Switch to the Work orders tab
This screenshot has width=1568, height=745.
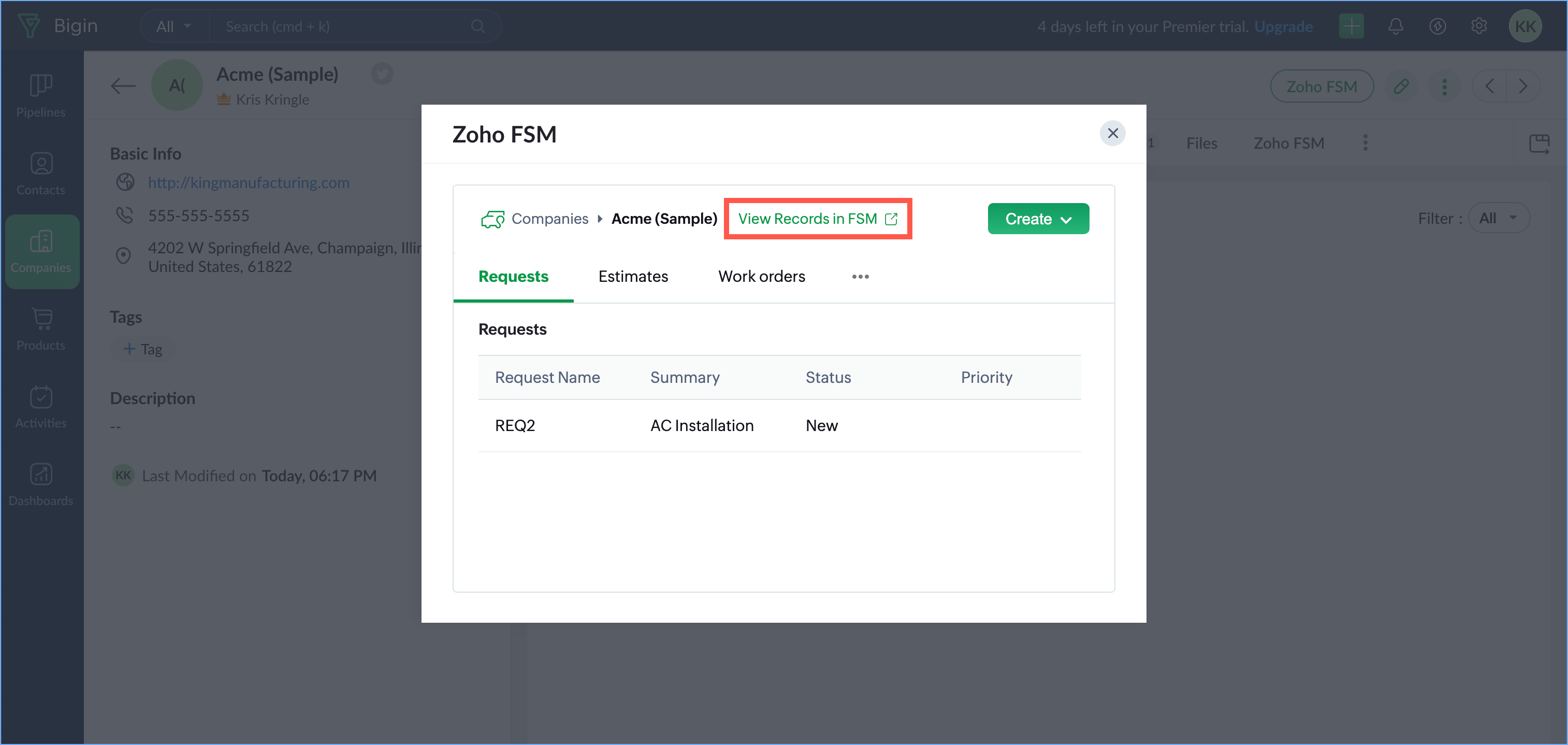tap(762, 277)
